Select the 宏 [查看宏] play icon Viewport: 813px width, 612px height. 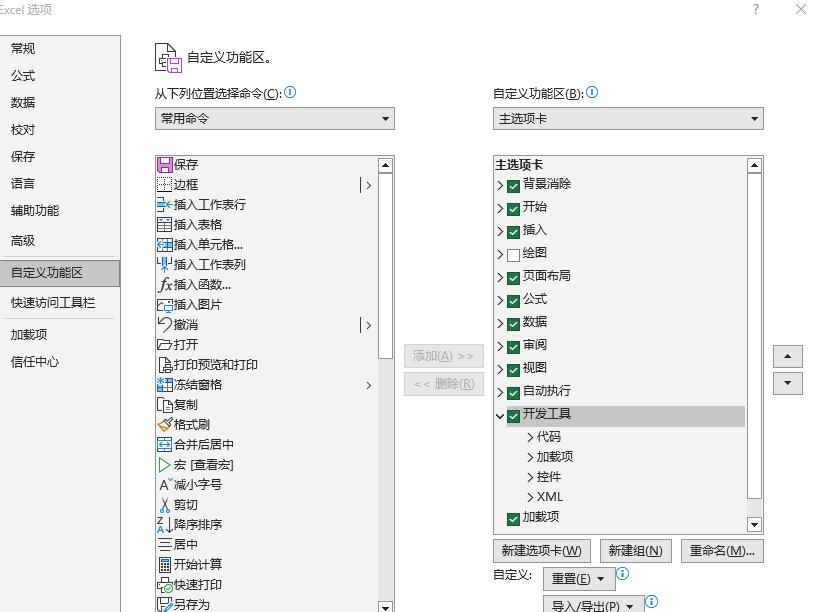click(x=164, y=465)
